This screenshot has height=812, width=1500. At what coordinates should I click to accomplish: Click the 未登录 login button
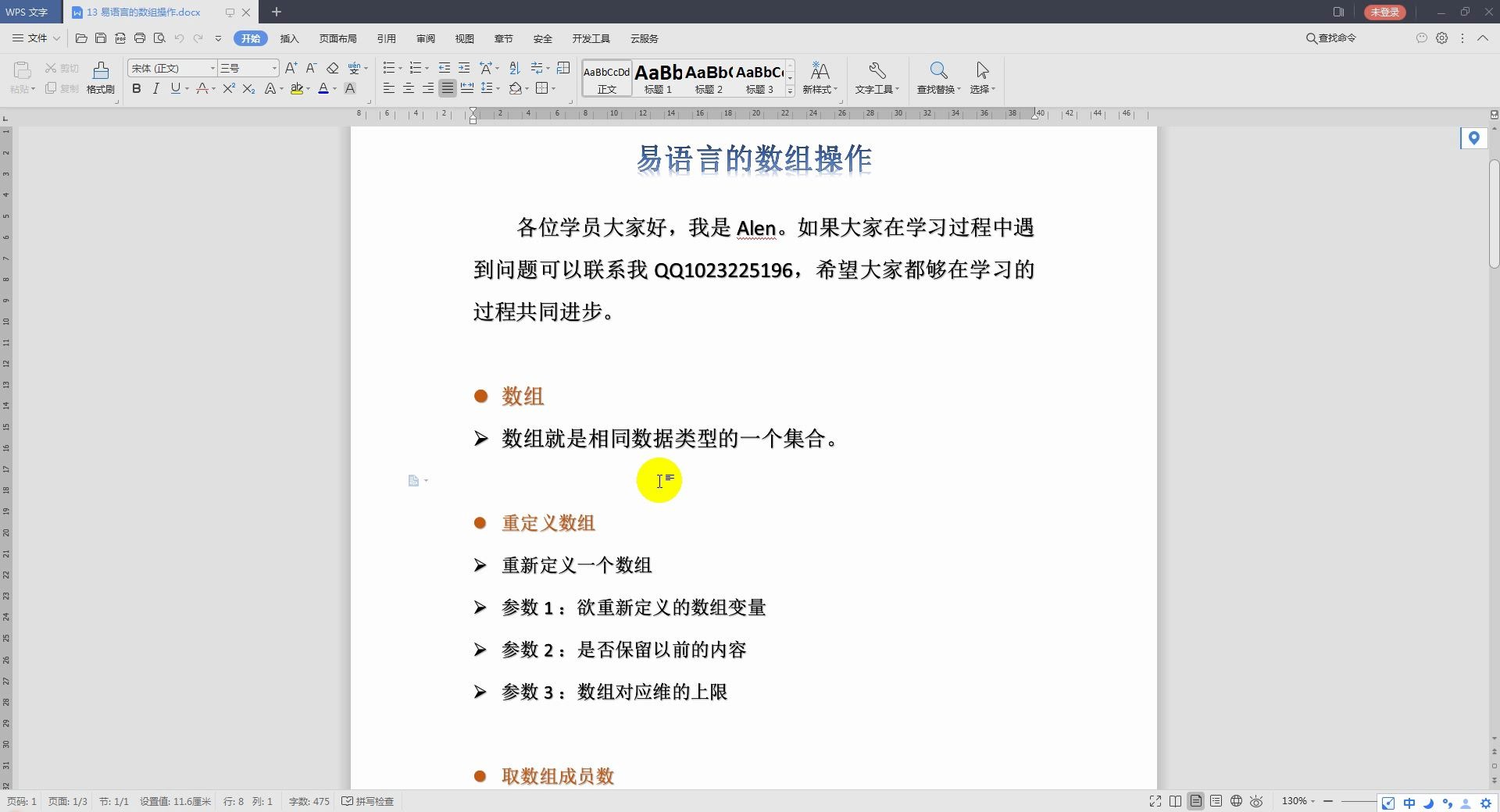click(x=1384, y=12)
